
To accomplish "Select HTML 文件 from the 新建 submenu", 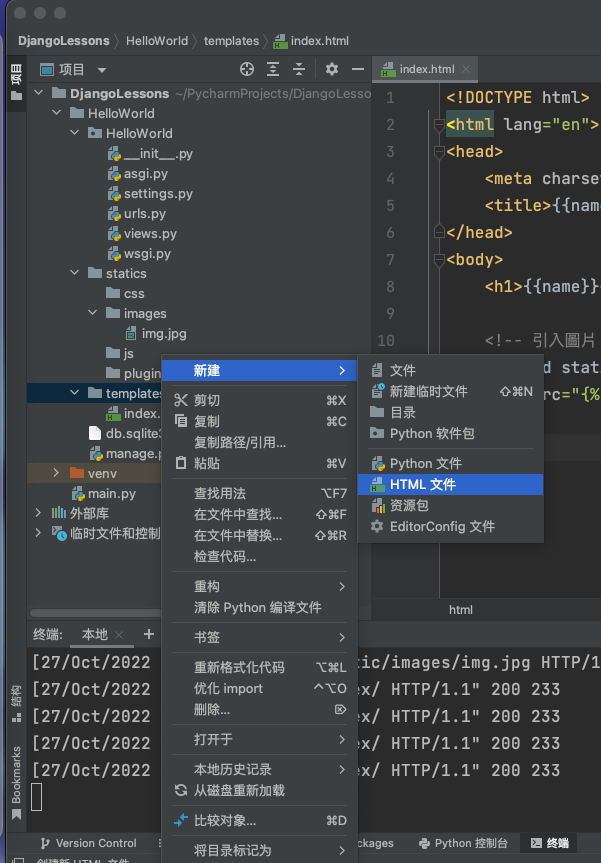I will 422,484.
